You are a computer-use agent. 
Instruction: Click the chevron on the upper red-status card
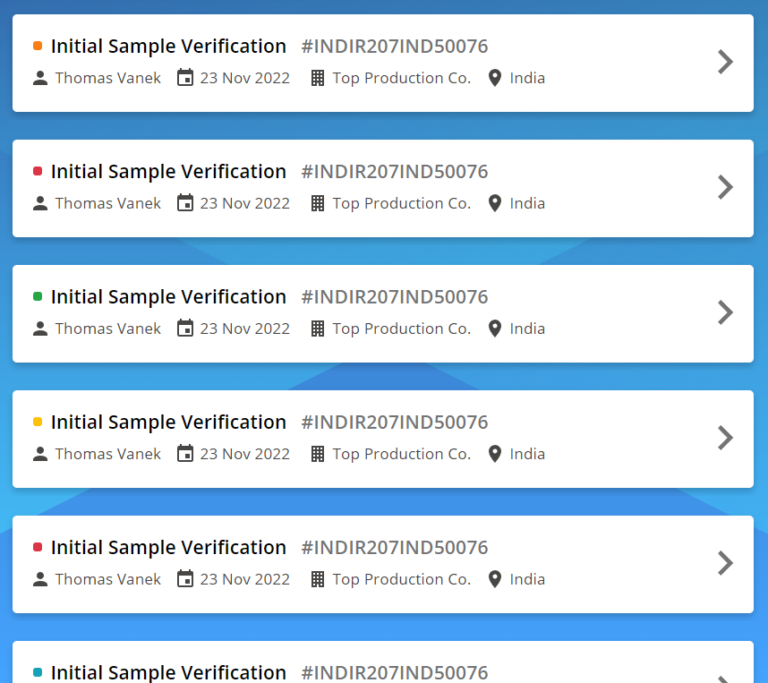[725, 187]
